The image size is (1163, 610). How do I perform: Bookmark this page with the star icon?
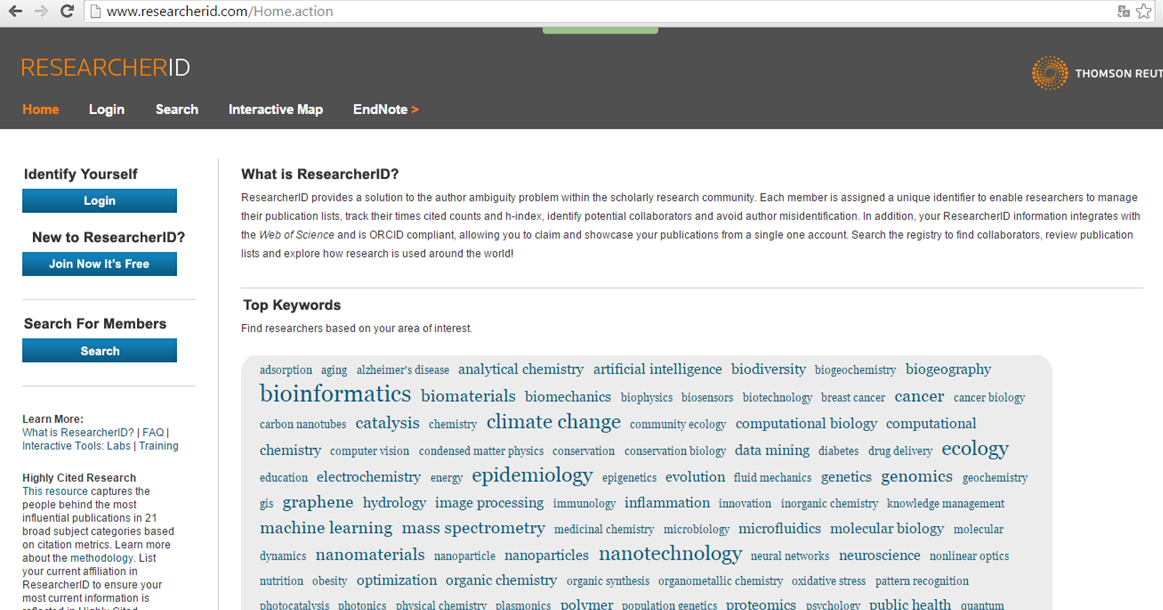coord(1144,11)
